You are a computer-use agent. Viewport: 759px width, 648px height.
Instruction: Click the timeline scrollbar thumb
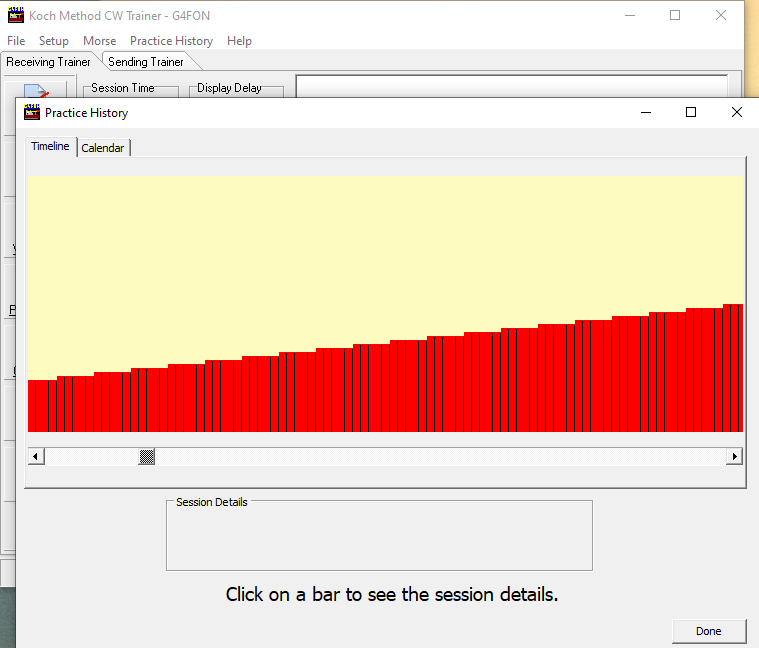[x=147, y=456]
